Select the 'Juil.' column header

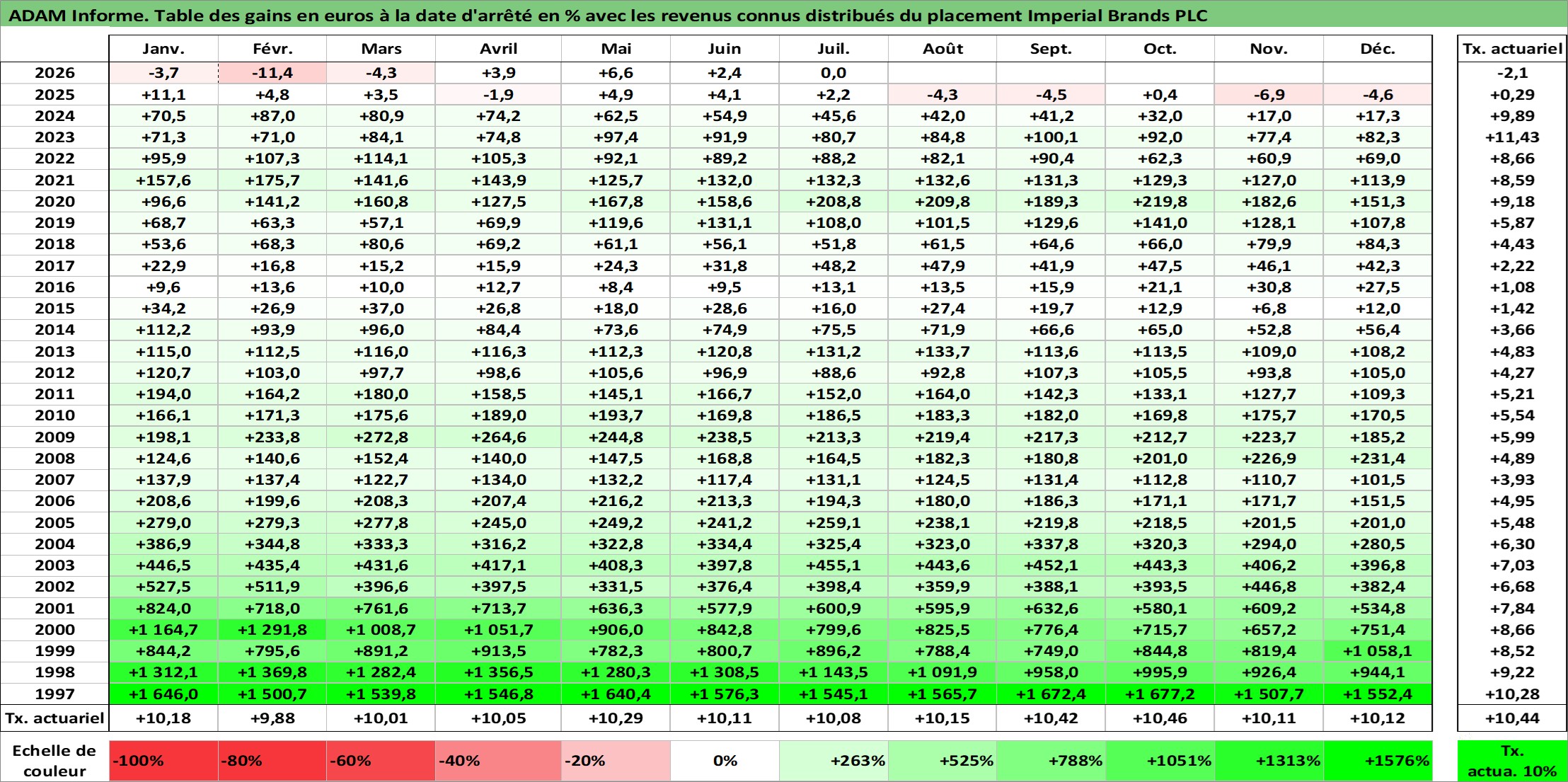[x=834, y=49]
